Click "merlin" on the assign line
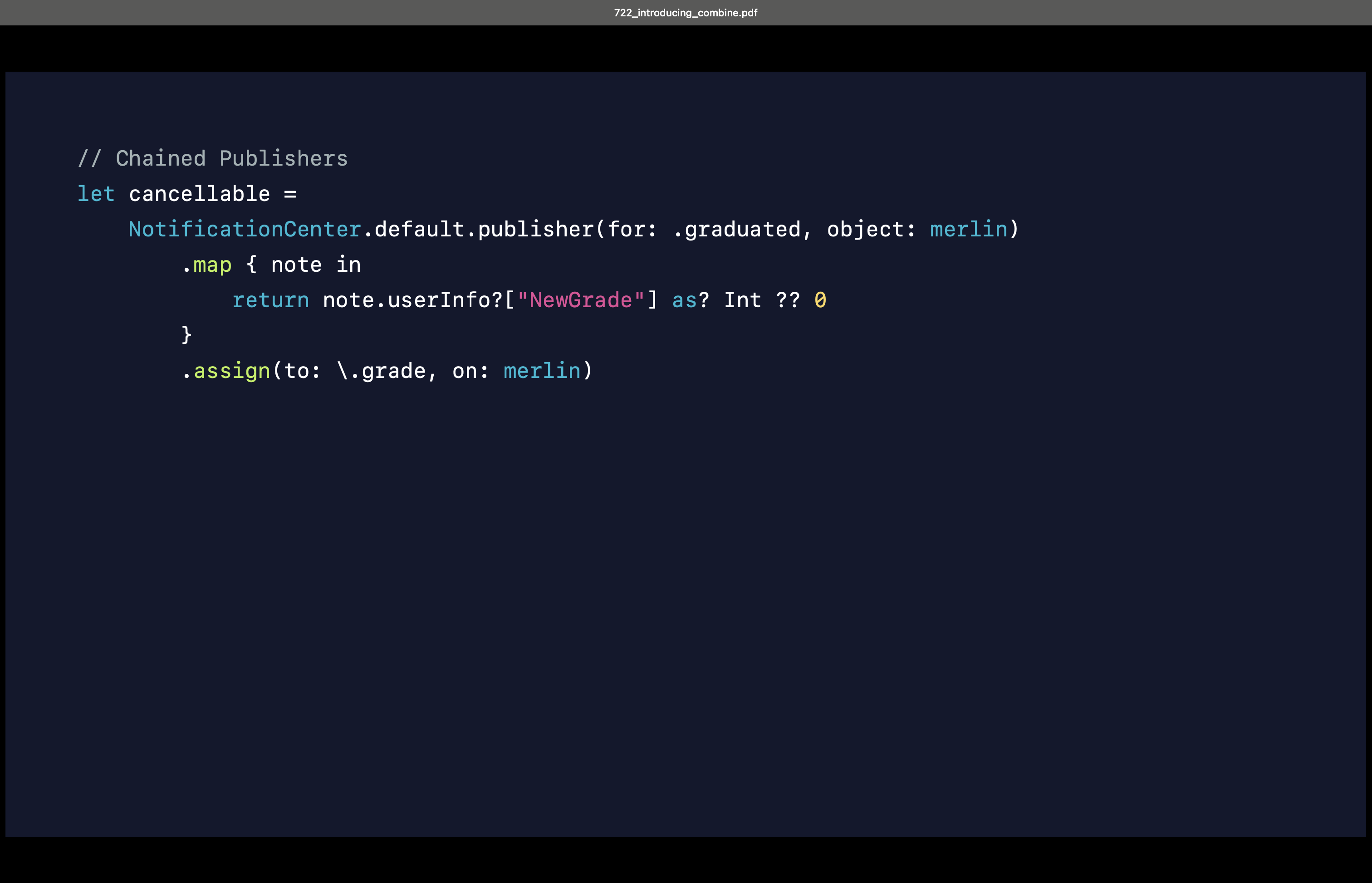The height and width of the screenshot is (883, 1372). tap(542, 372)
